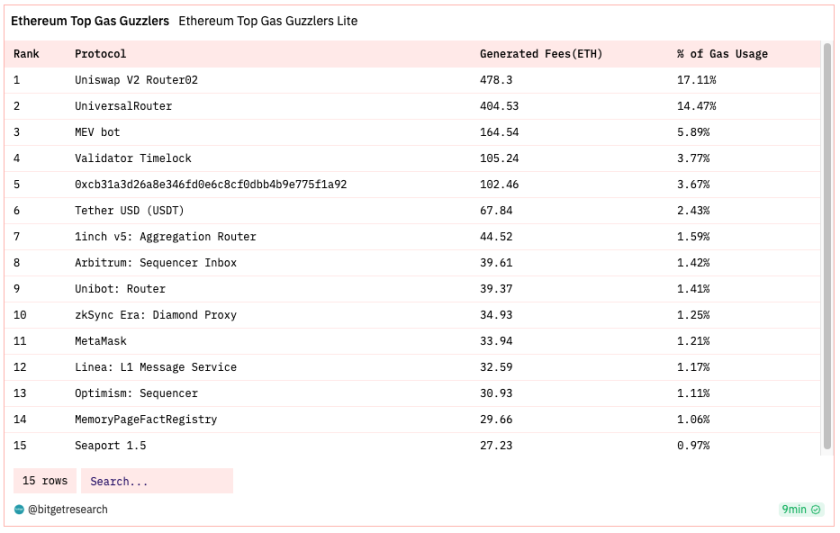The width and height of the screenshot is (840, 533).
Task: Click the bitgetresearch avatar icon
Action: click(x=19, y=509)
